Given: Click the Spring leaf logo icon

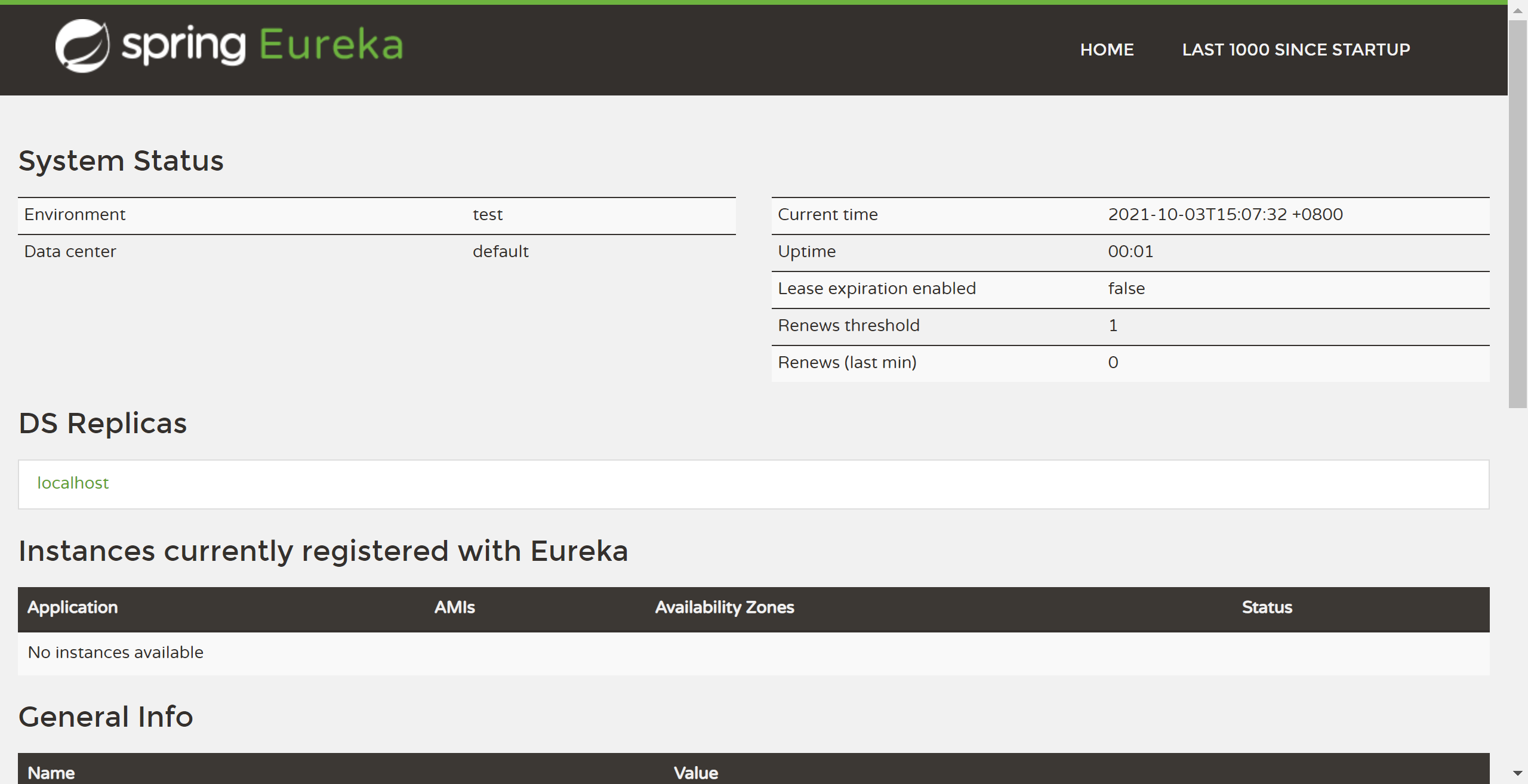Looking at the screenshot, I should click(82, 46).
